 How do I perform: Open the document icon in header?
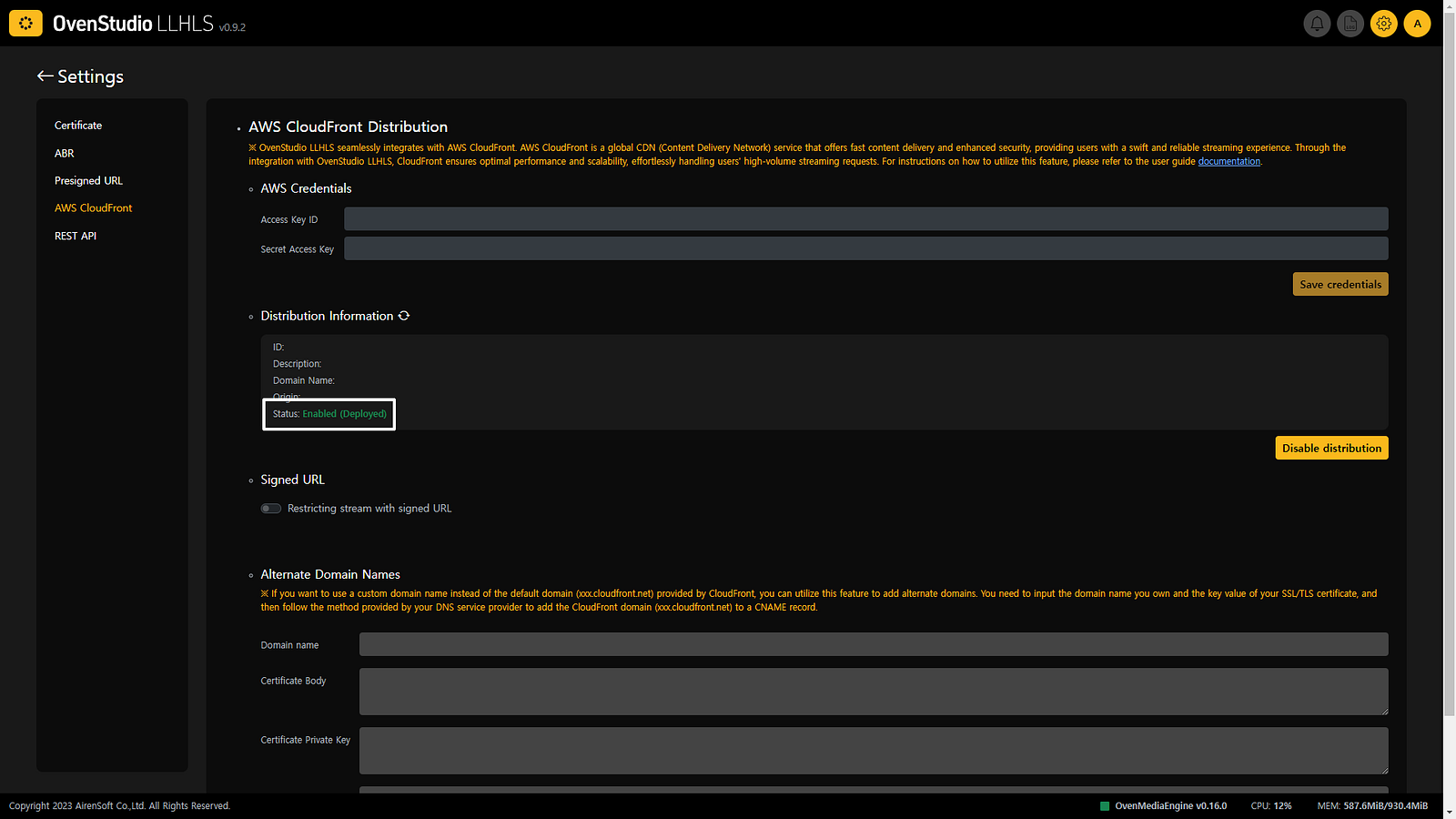(1350, 24)
